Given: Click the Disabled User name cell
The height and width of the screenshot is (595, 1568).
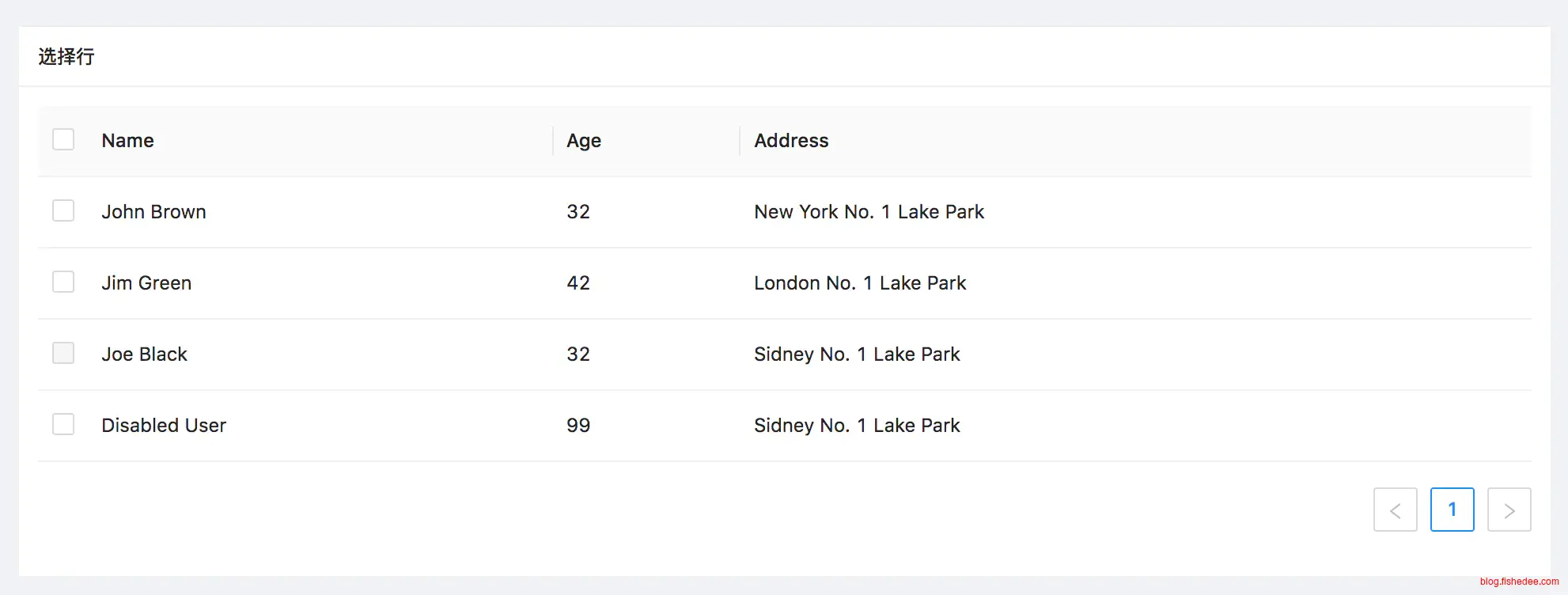Looking at the screenshot, I should [x=164, y=426].
